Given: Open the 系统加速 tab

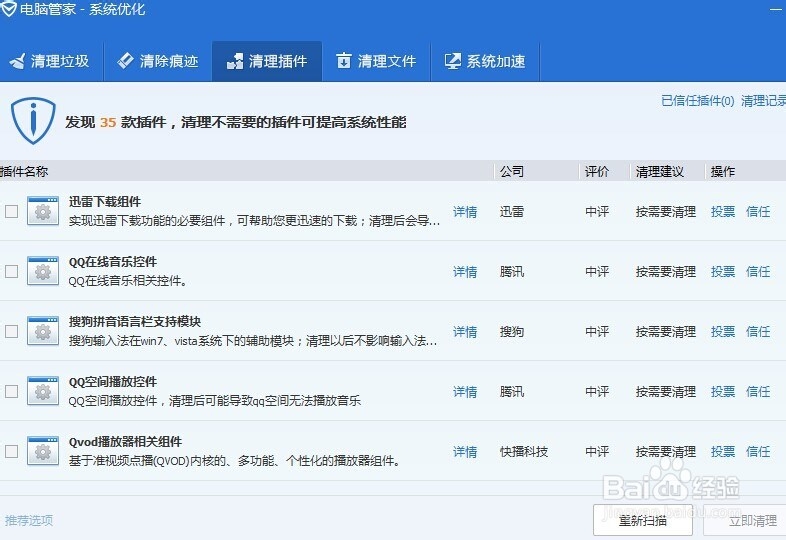Looking at the screenshot, I should coord(485,61).
